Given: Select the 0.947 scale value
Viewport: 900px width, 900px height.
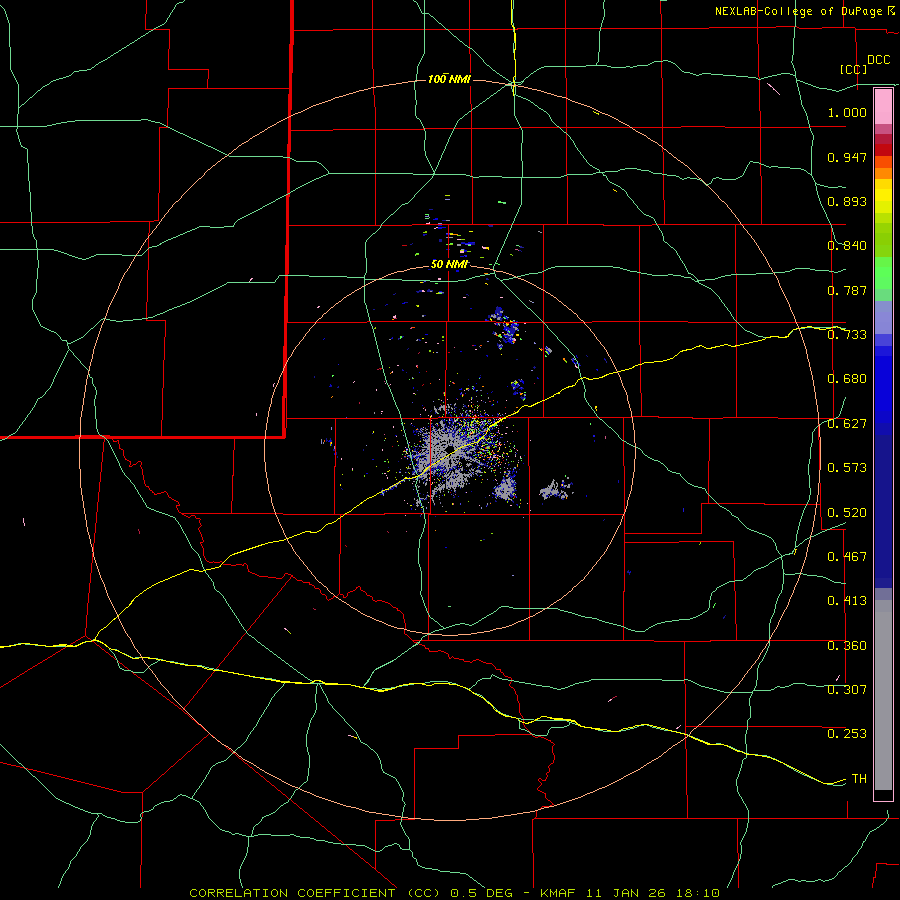Looking at the screenshot, I should pyautogui.click(x=847, y=157).
